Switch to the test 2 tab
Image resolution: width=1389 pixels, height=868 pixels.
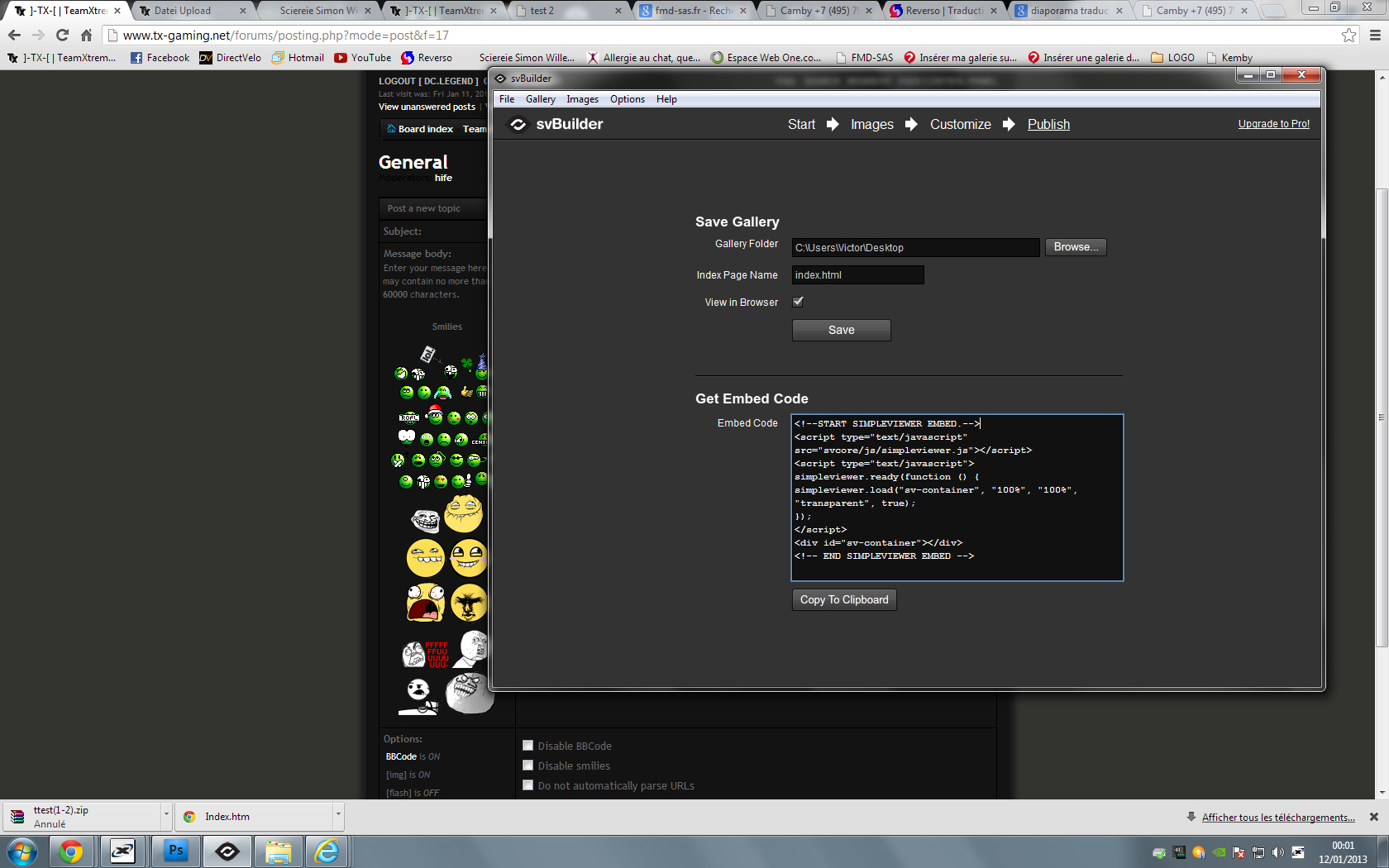tap(567, 11)
